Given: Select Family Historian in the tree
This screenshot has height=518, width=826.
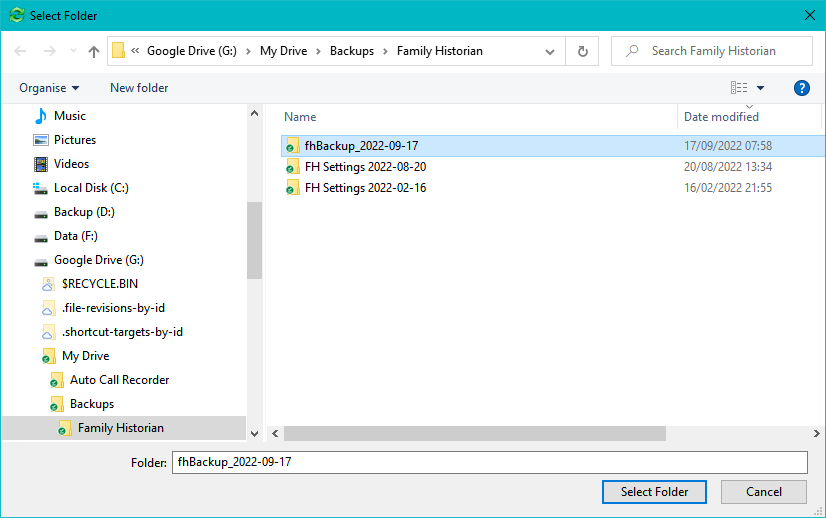Looking at the screenshot, I should pos(121,428).
